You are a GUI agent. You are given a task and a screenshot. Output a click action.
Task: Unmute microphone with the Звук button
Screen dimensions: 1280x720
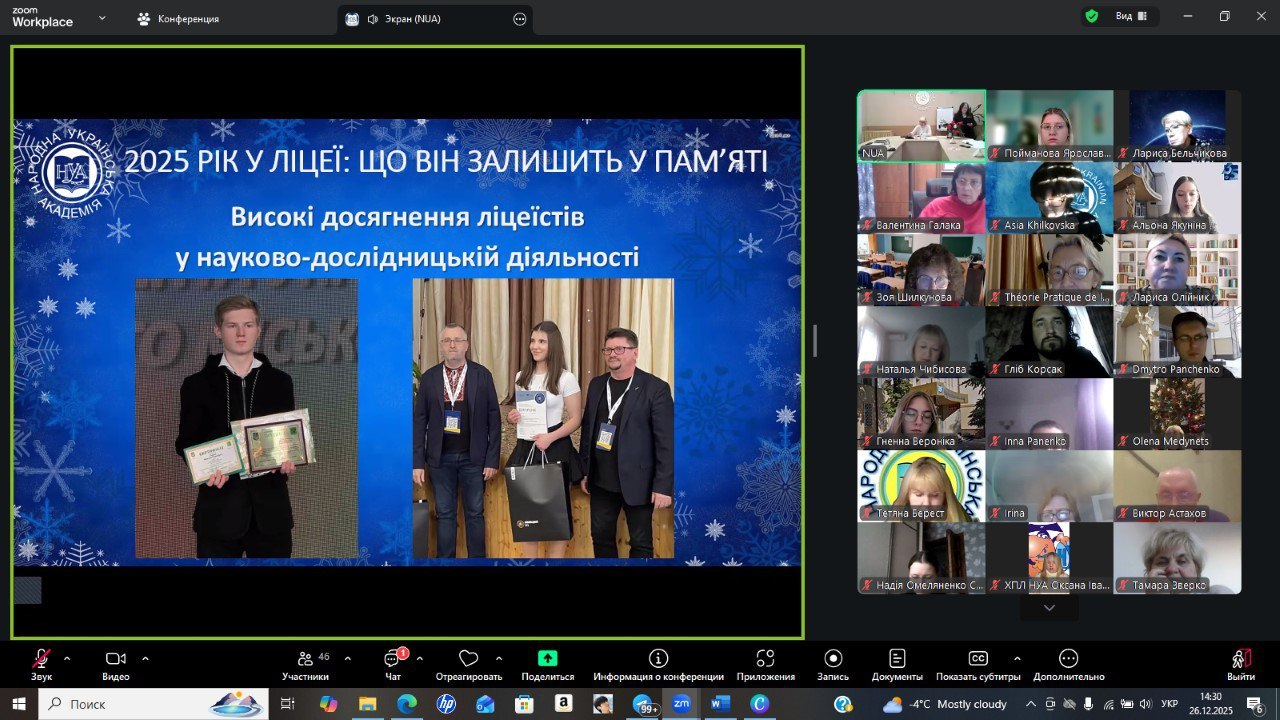(41, 659)
